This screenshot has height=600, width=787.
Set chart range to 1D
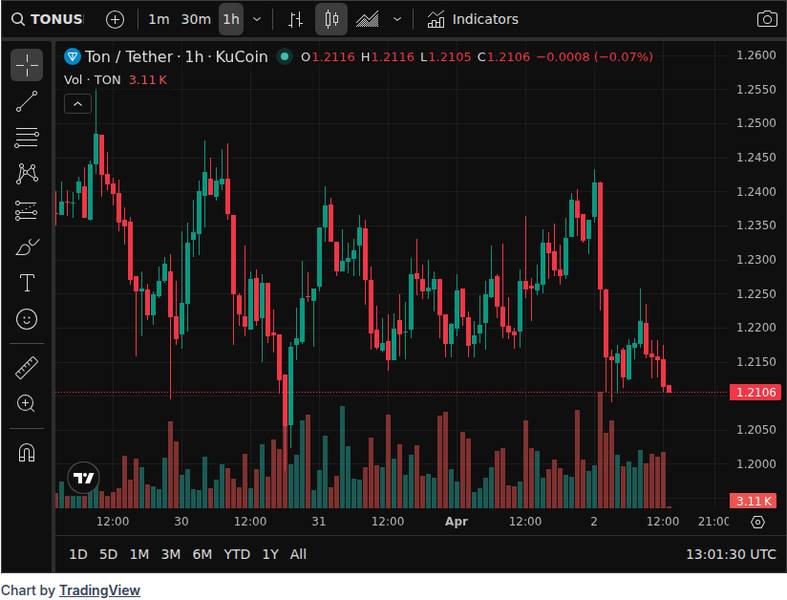coord(78,554)
